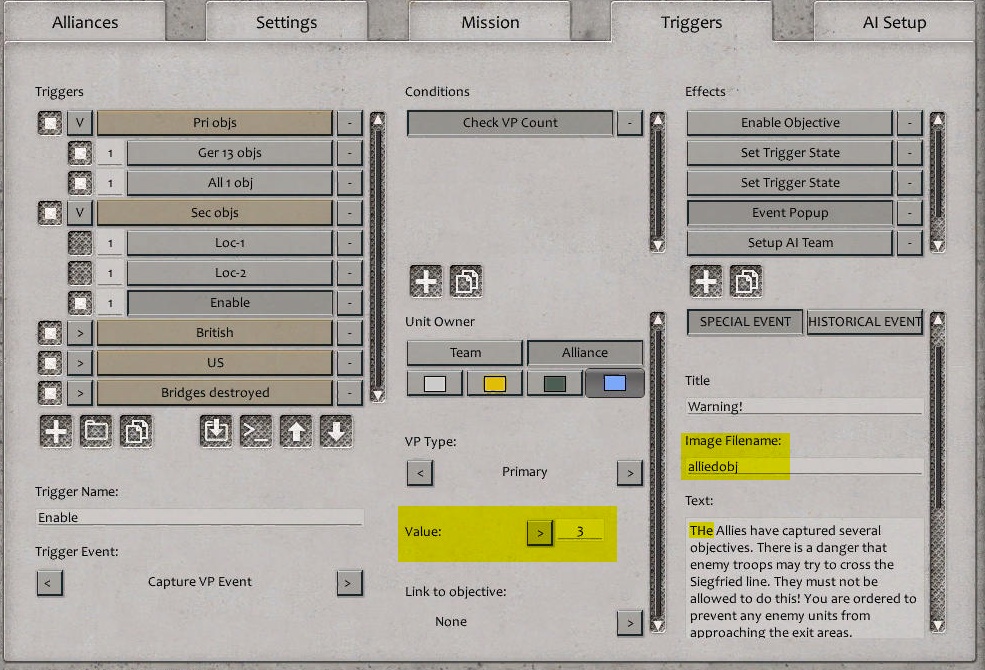This screenshot has width=985, height=670.
Task: Toggle checkbox for US group
Action: pyautogui.click(x=50, y=363)
